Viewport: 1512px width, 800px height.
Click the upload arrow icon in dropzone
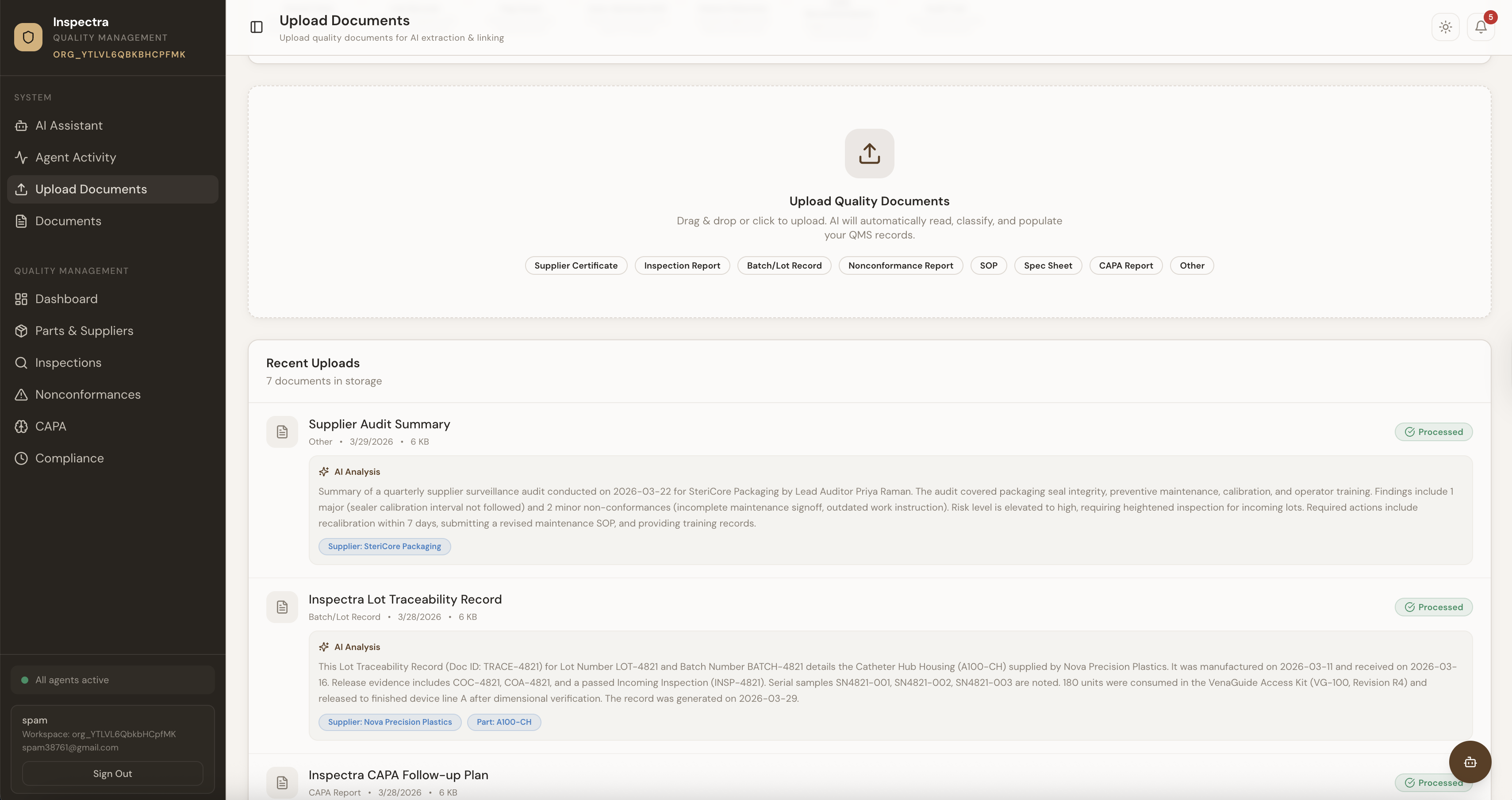[869, 154]
